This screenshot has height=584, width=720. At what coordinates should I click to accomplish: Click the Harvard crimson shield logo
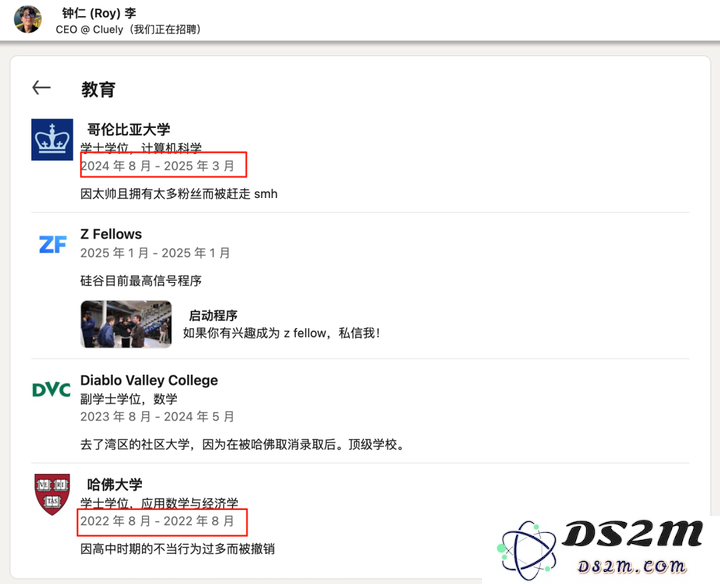coord(52,494)
